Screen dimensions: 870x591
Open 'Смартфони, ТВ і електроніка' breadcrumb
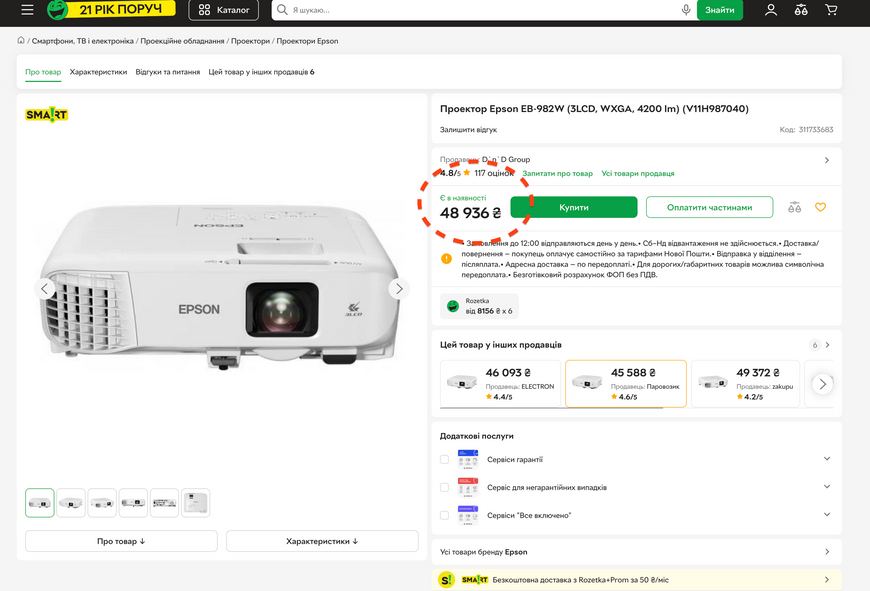pos(83,41)
